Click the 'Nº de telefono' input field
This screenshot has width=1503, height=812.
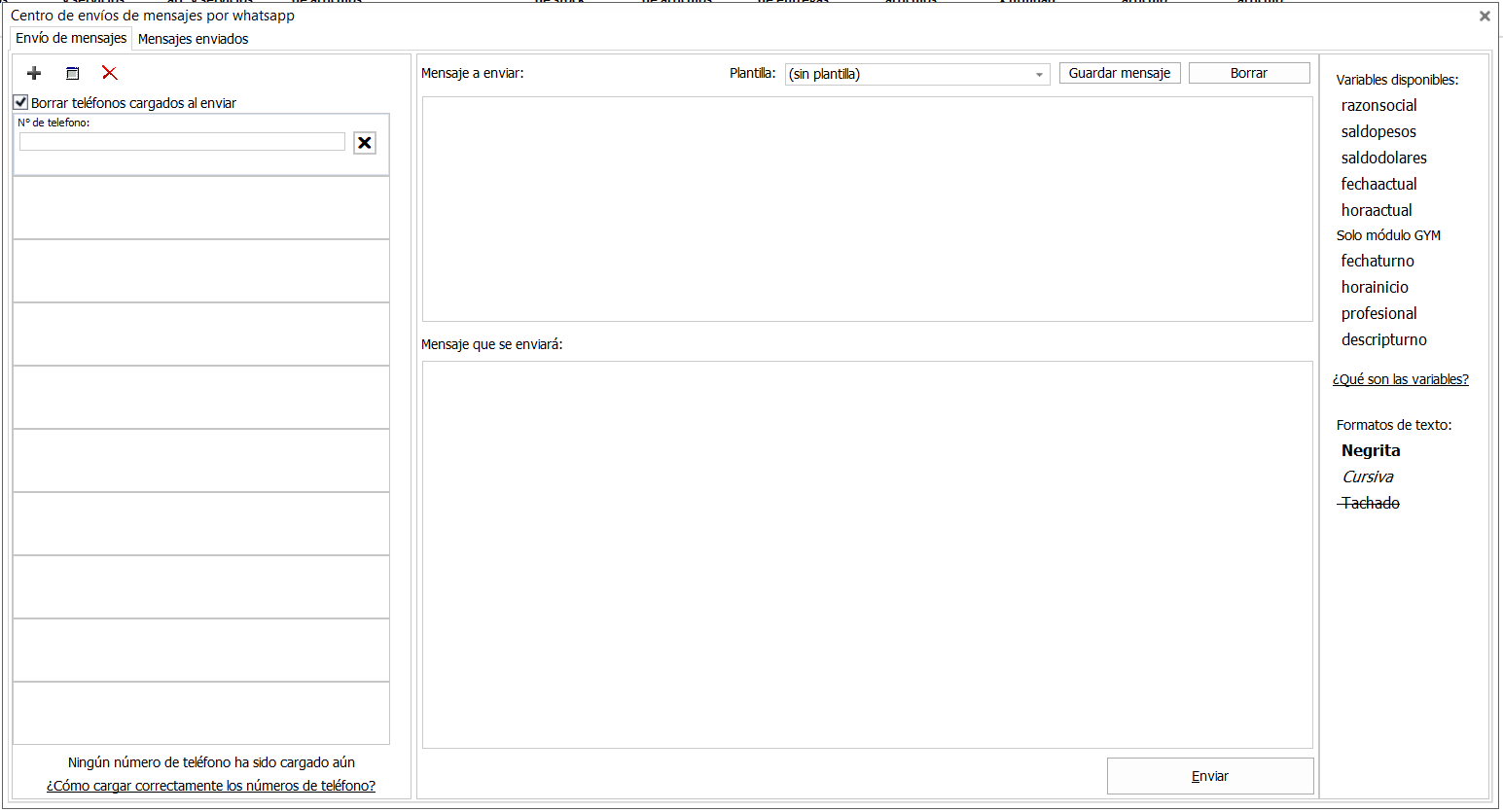pyautogui.click(x=182, y=142)
